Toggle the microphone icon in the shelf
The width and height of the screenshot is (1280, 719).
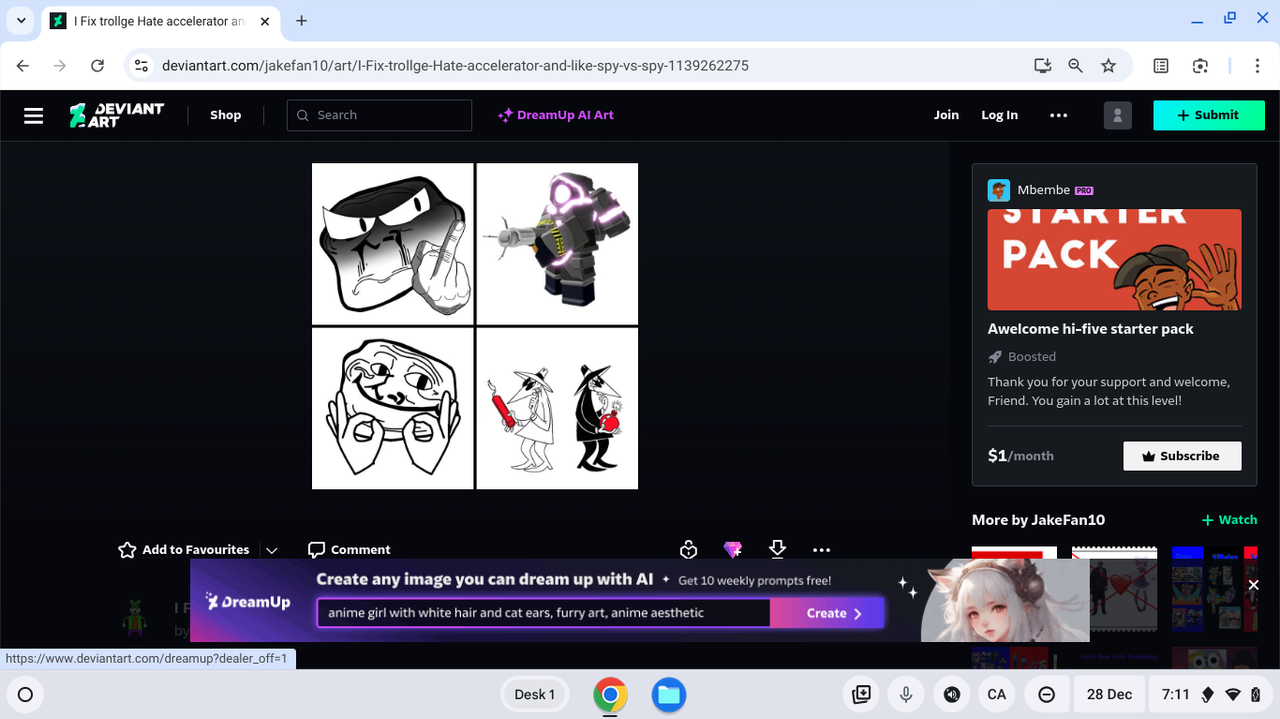coord(906,695)
